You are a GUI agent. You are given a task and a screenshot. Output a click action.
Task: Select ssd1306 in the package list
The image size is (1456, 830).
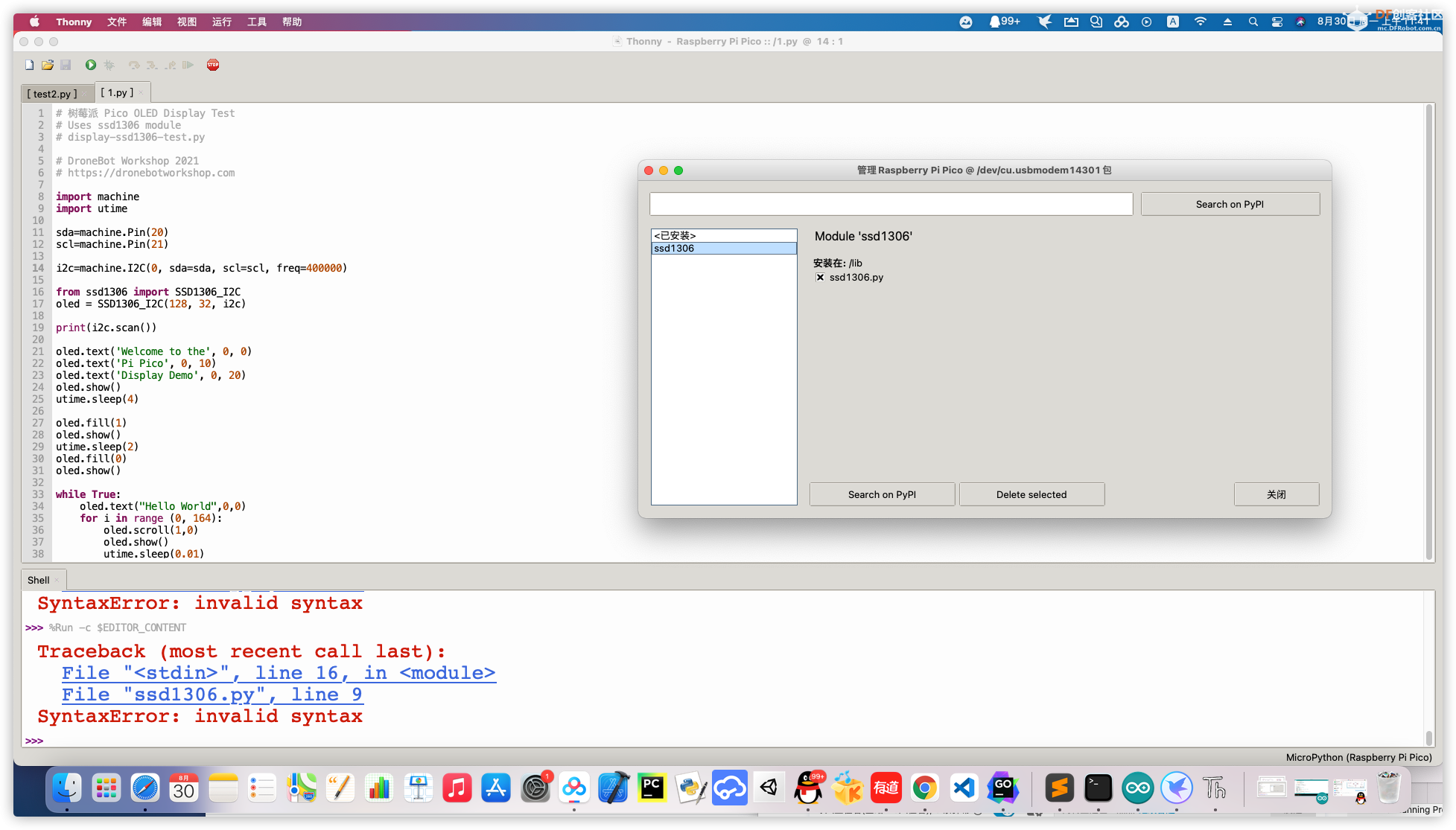[x=724, y=248]
